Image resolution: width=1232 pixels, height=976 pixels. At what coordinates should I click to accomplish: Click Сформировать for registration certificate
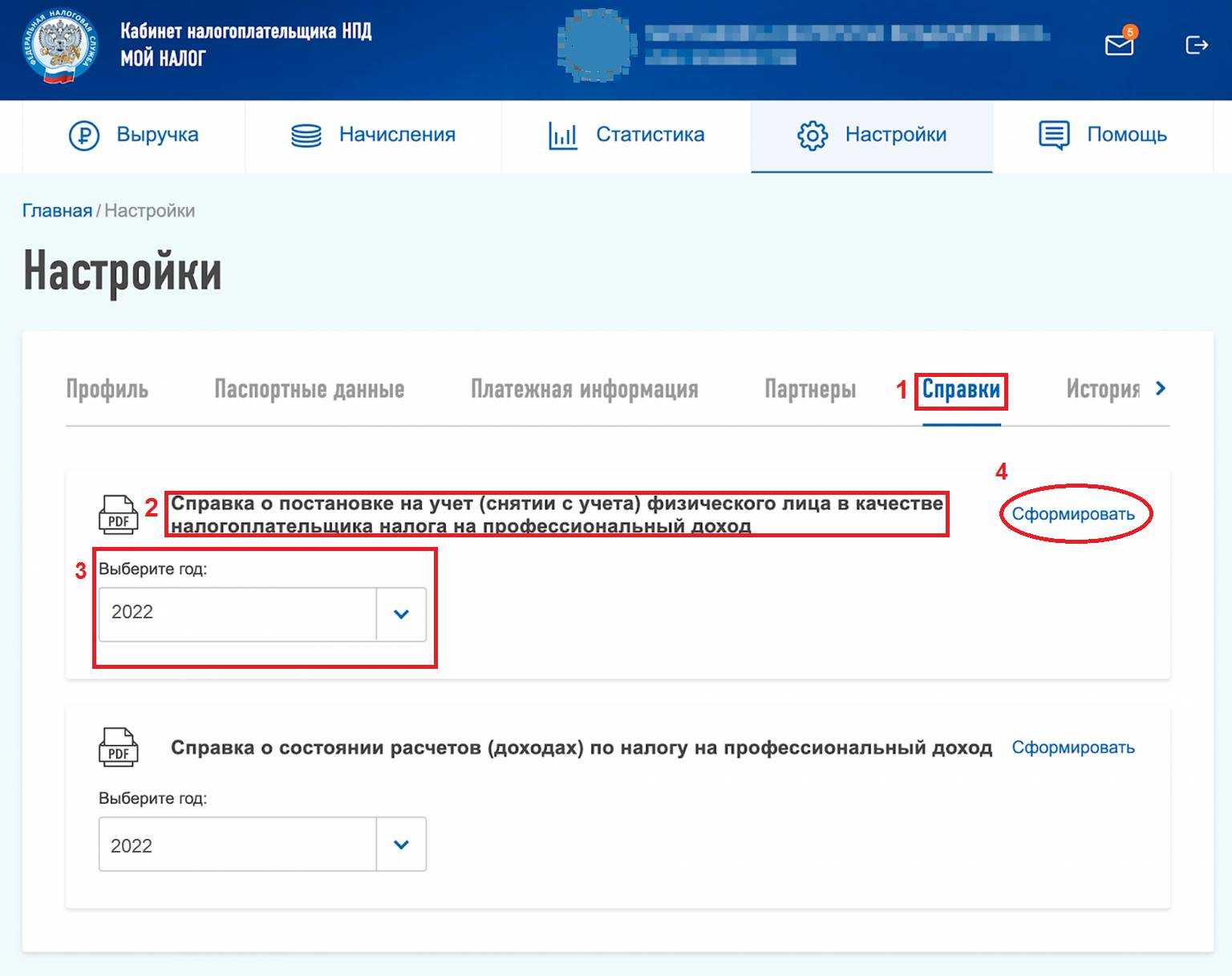click(x=1073, y=514)
